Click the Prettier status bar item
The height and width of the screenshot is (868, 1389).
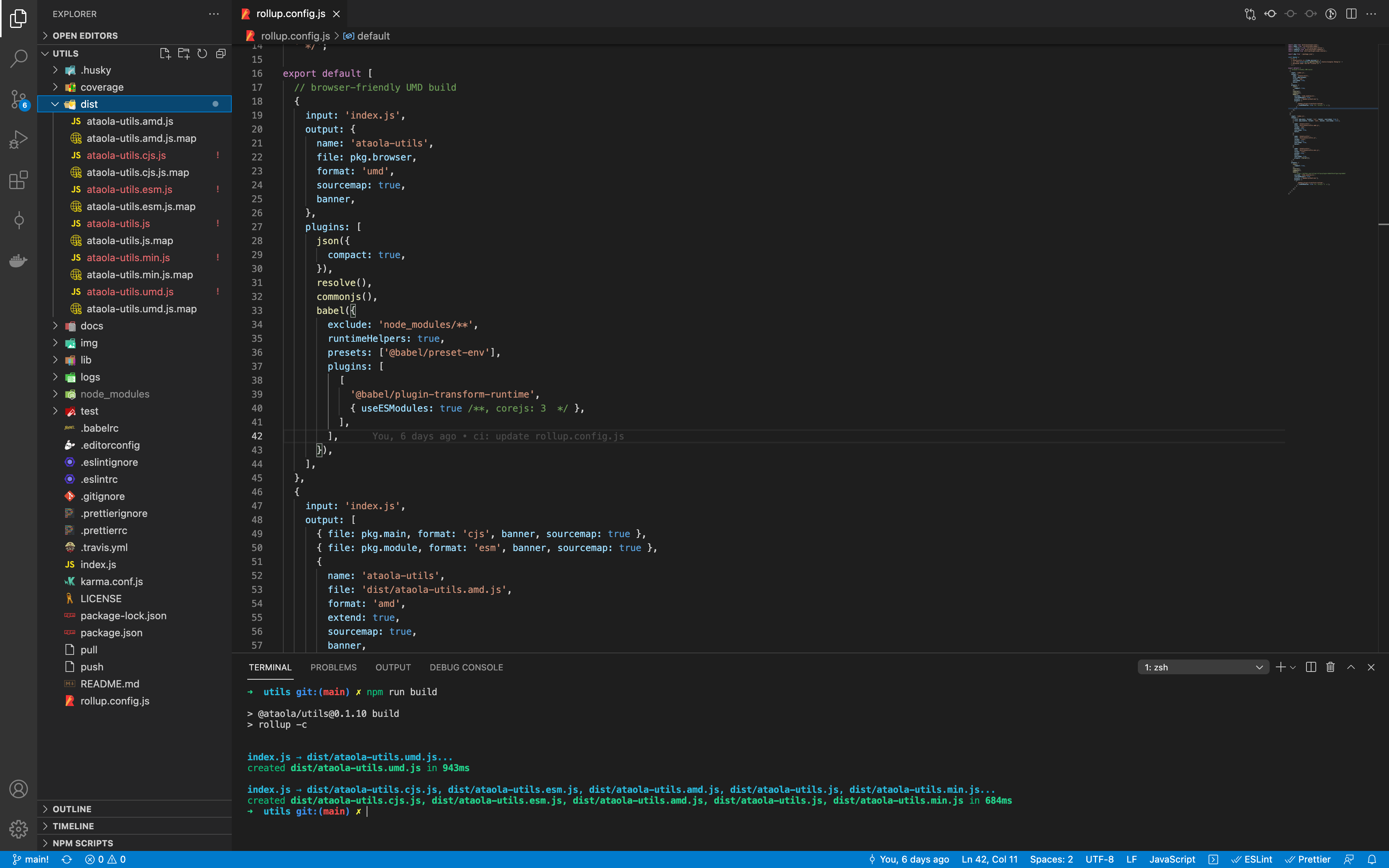[1308, 859]
